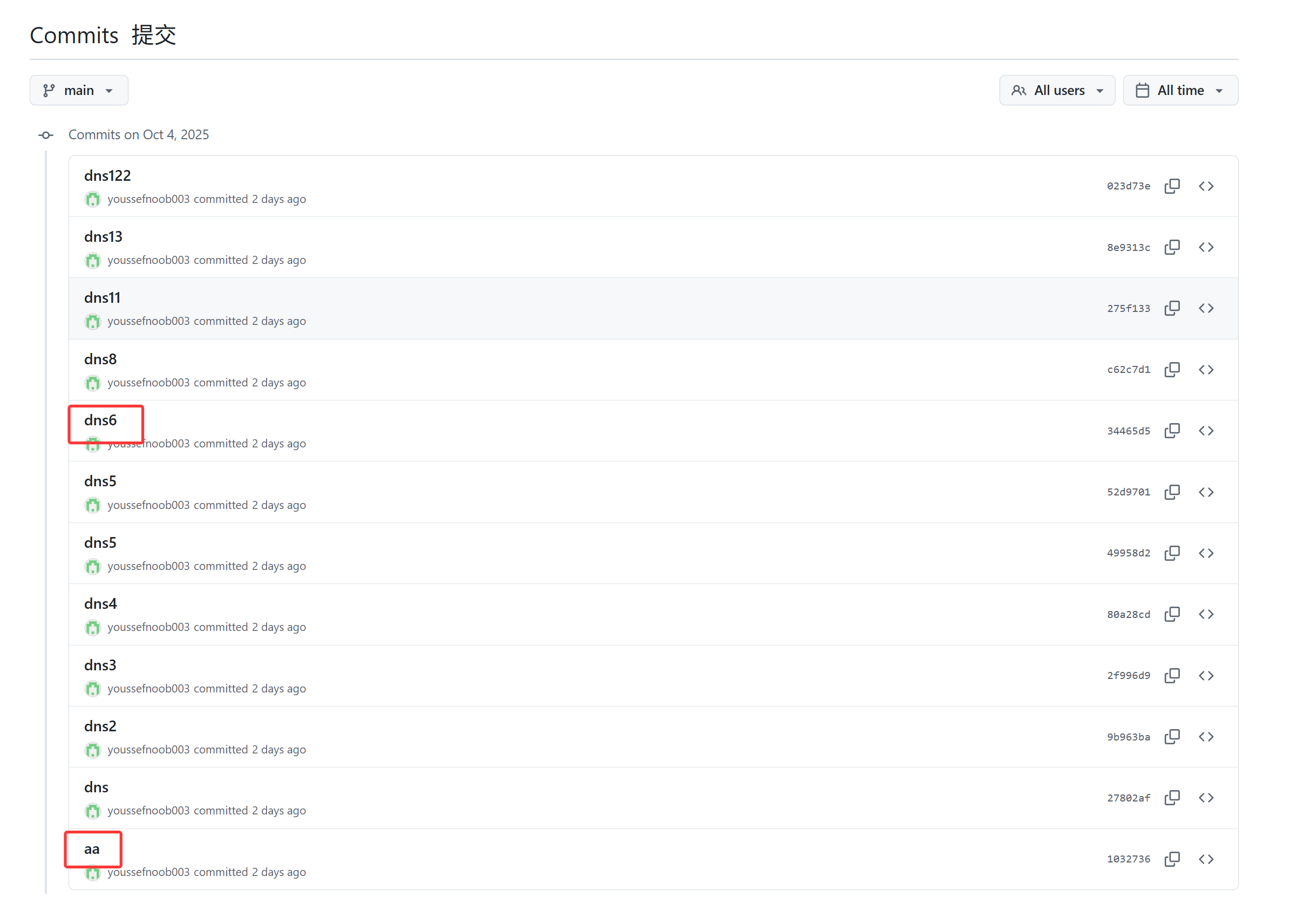Open the aa commit

point(92,850)
